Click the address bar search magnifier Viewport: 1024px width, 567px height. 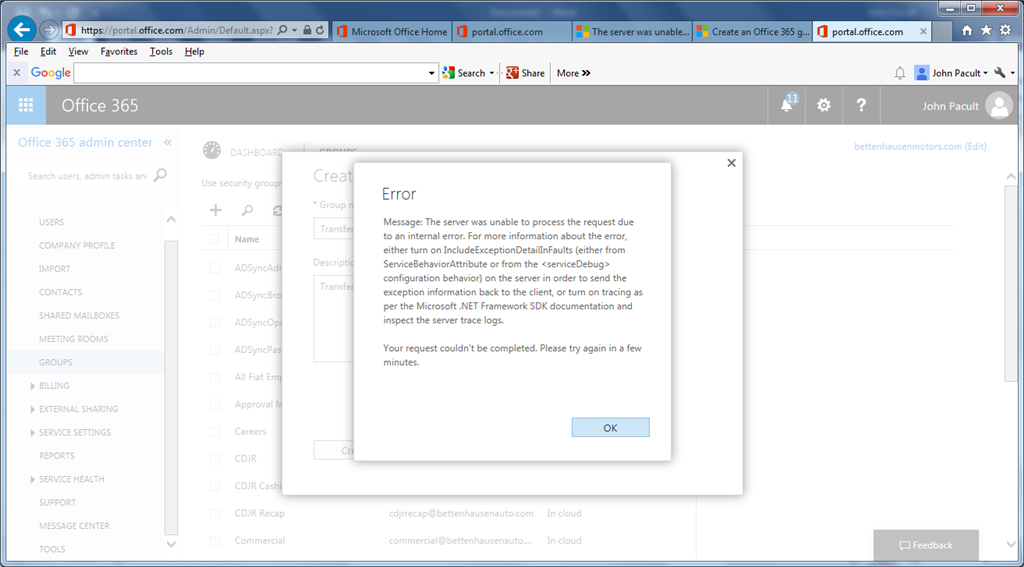pyautogui.click(x=282, y=30)
